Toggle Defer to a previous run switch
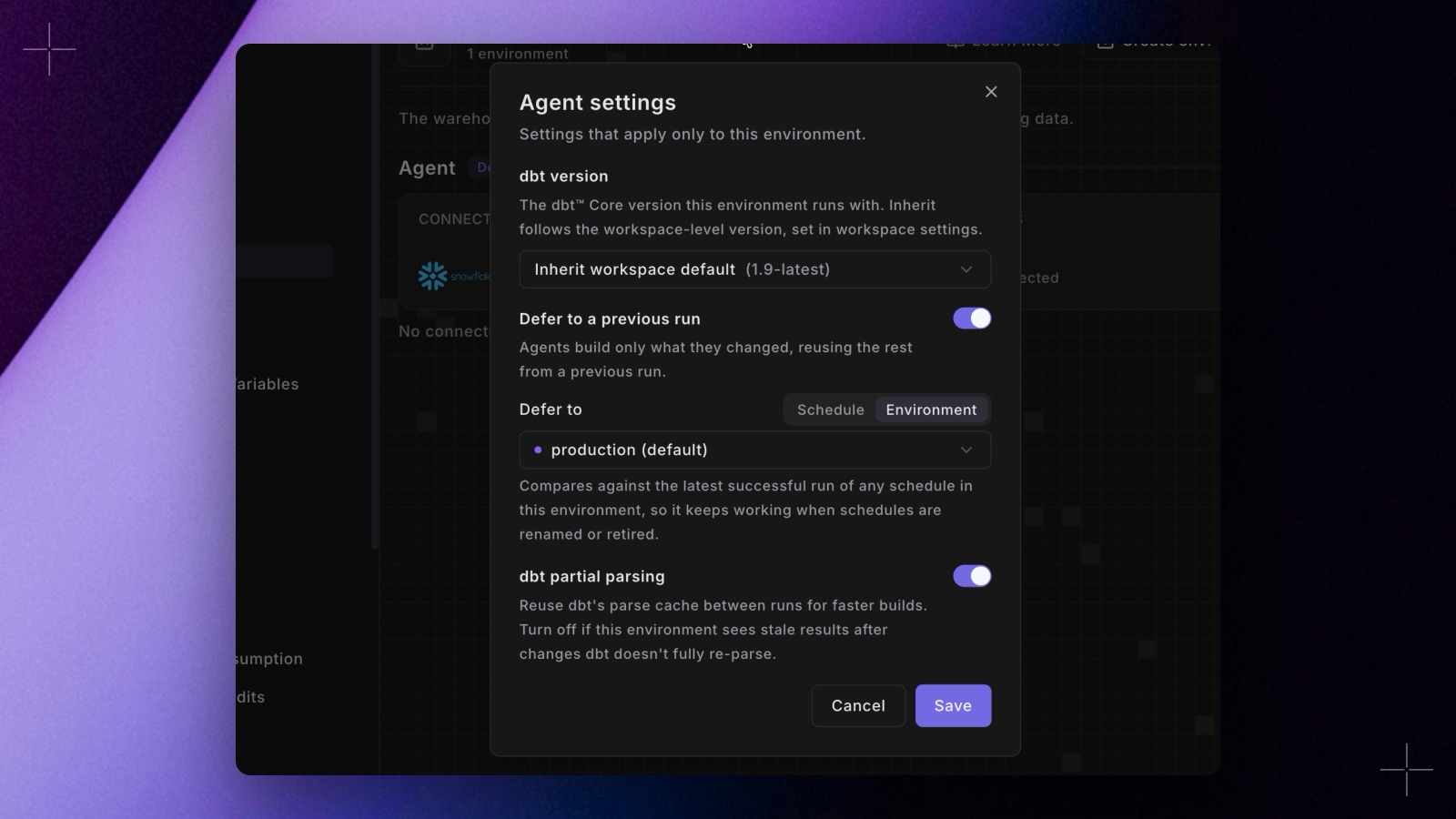The height and width of the screenshot is (819, 1456). click(x=972, y=318)
